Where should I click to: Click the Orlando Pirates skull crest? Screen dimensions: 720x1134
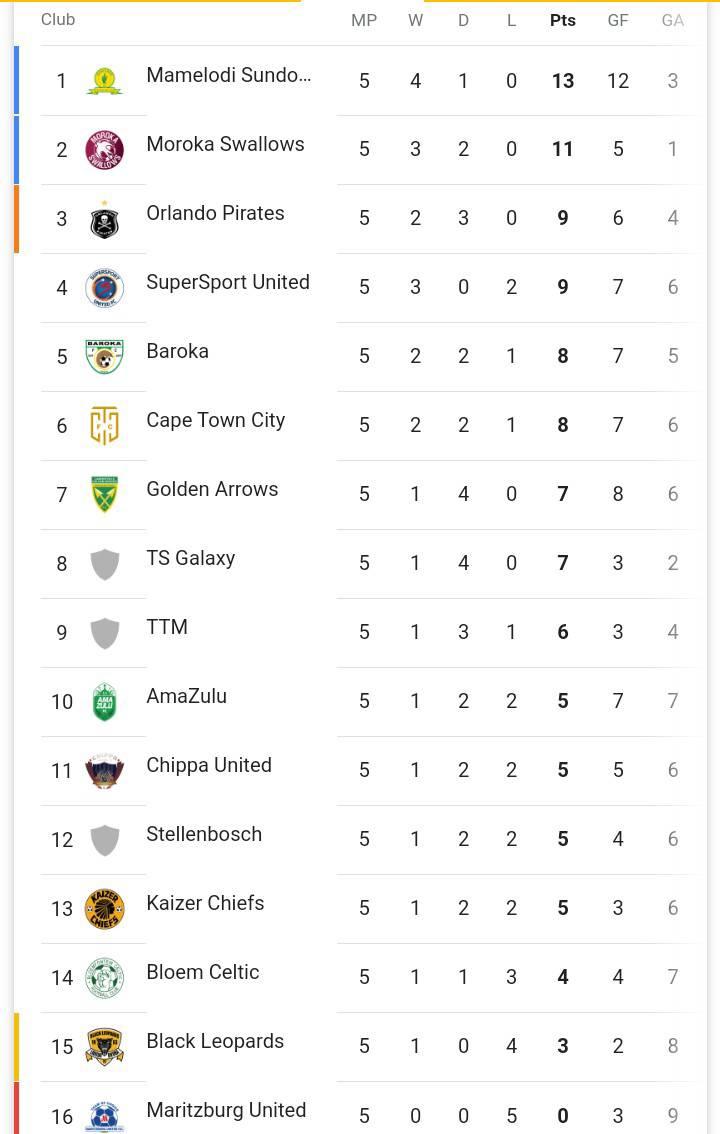click(105, 219)
